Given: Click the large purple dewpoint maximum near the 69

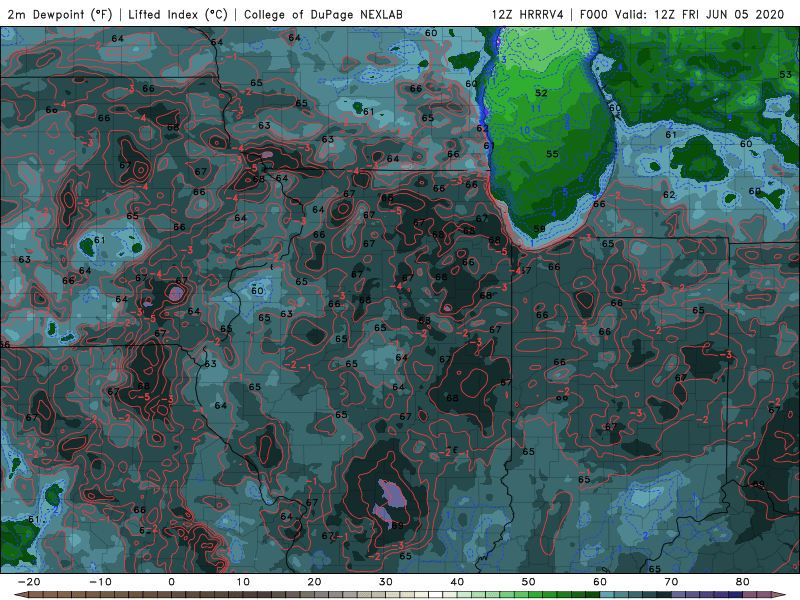Looking at the screenshot, I should (x=393, y=493).
